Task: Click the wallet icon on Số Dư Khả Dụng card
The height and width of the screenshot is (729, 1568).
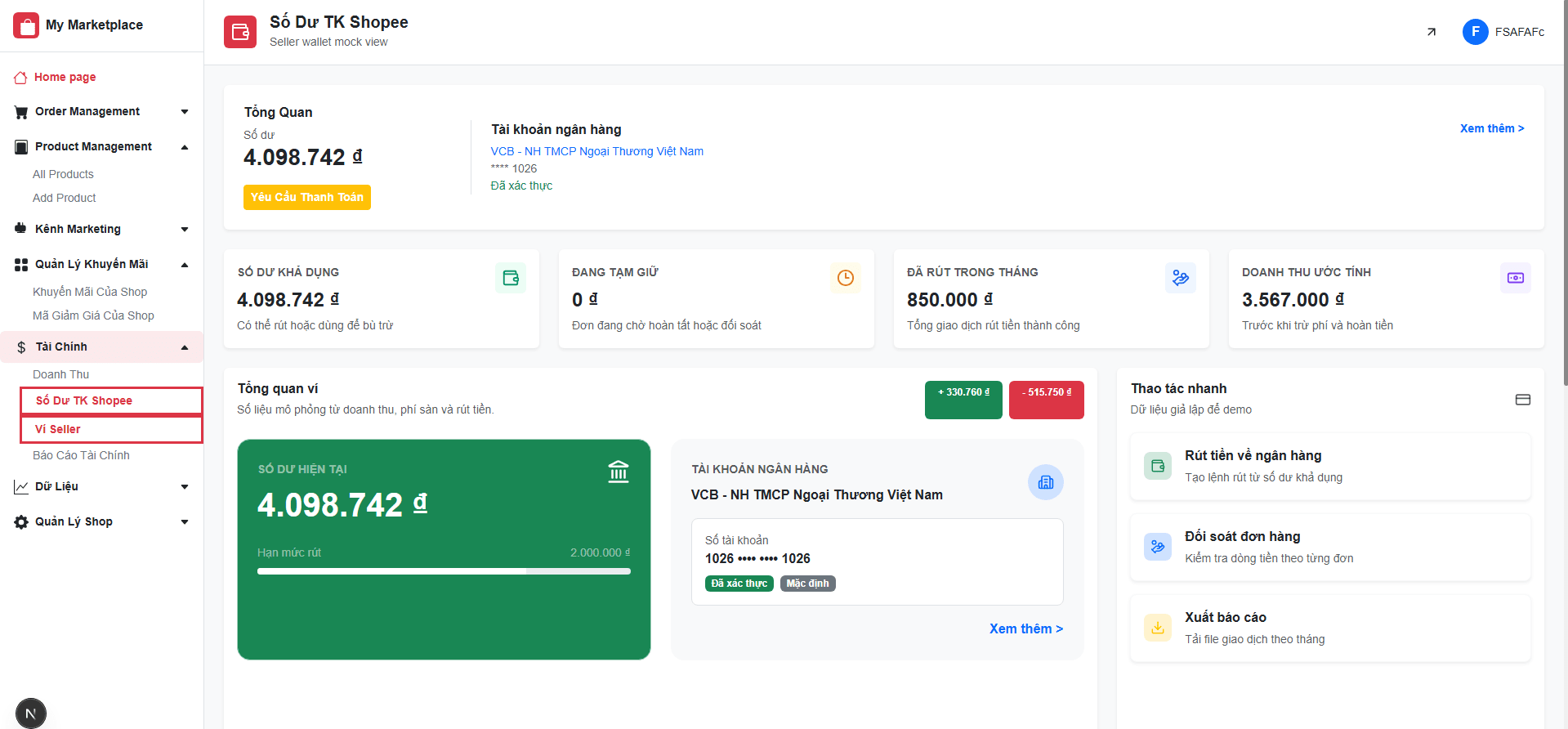Action: (511, 278)
